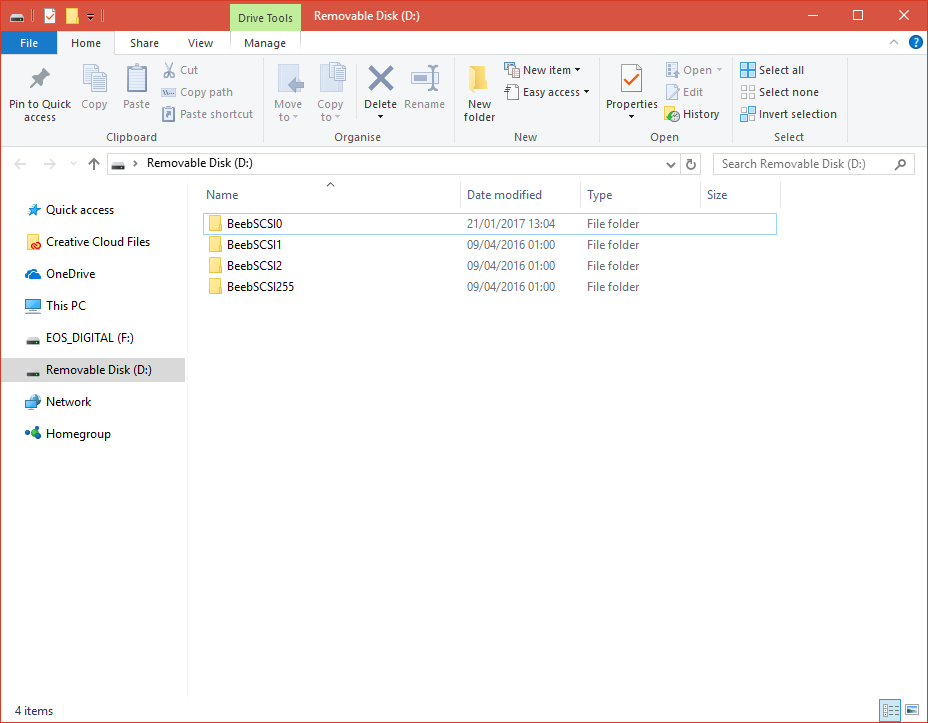Click the Back navigation arrow
928x723 pixels.
click(20, 164)
